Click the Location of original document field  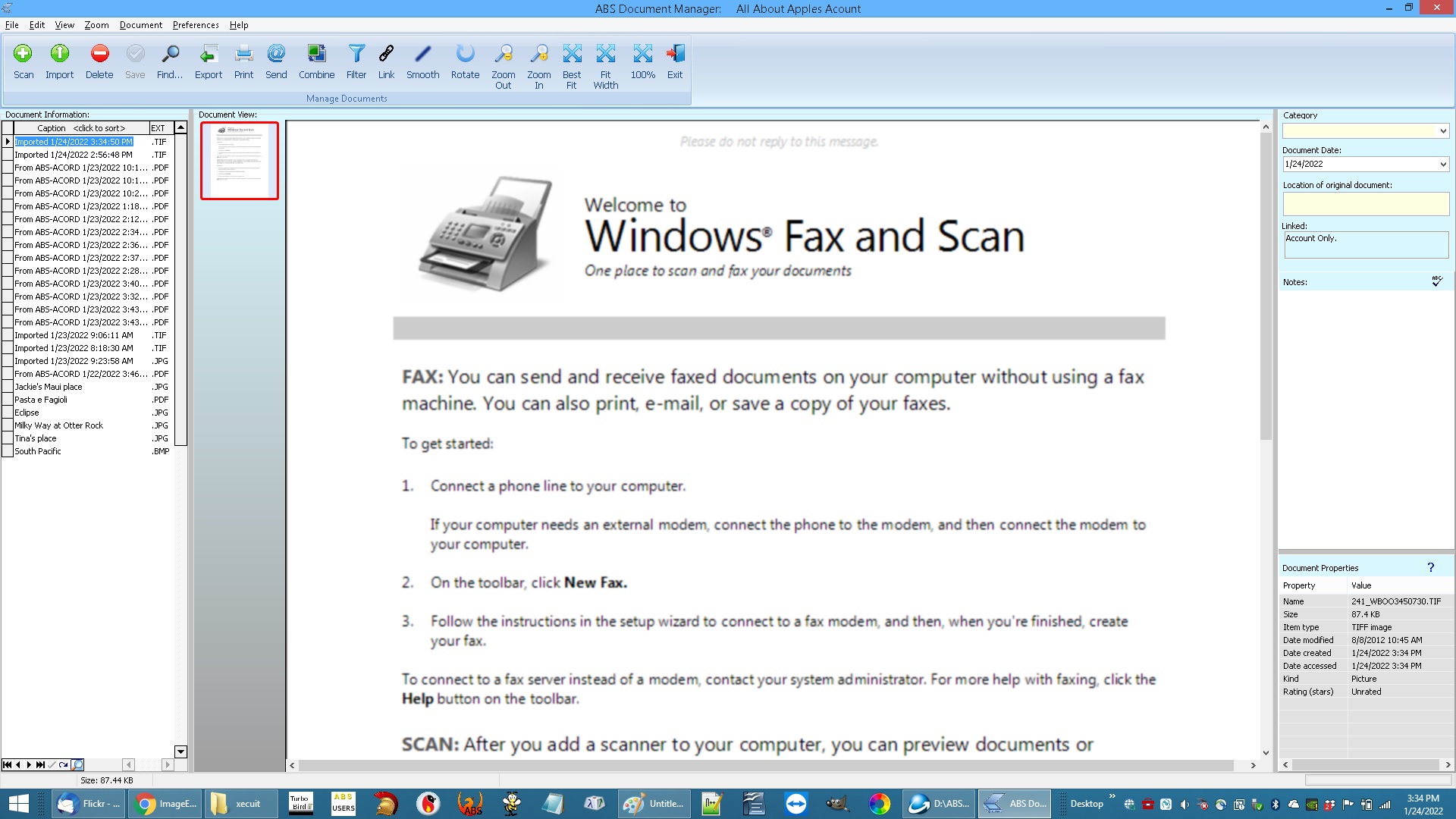[1366, 203]
